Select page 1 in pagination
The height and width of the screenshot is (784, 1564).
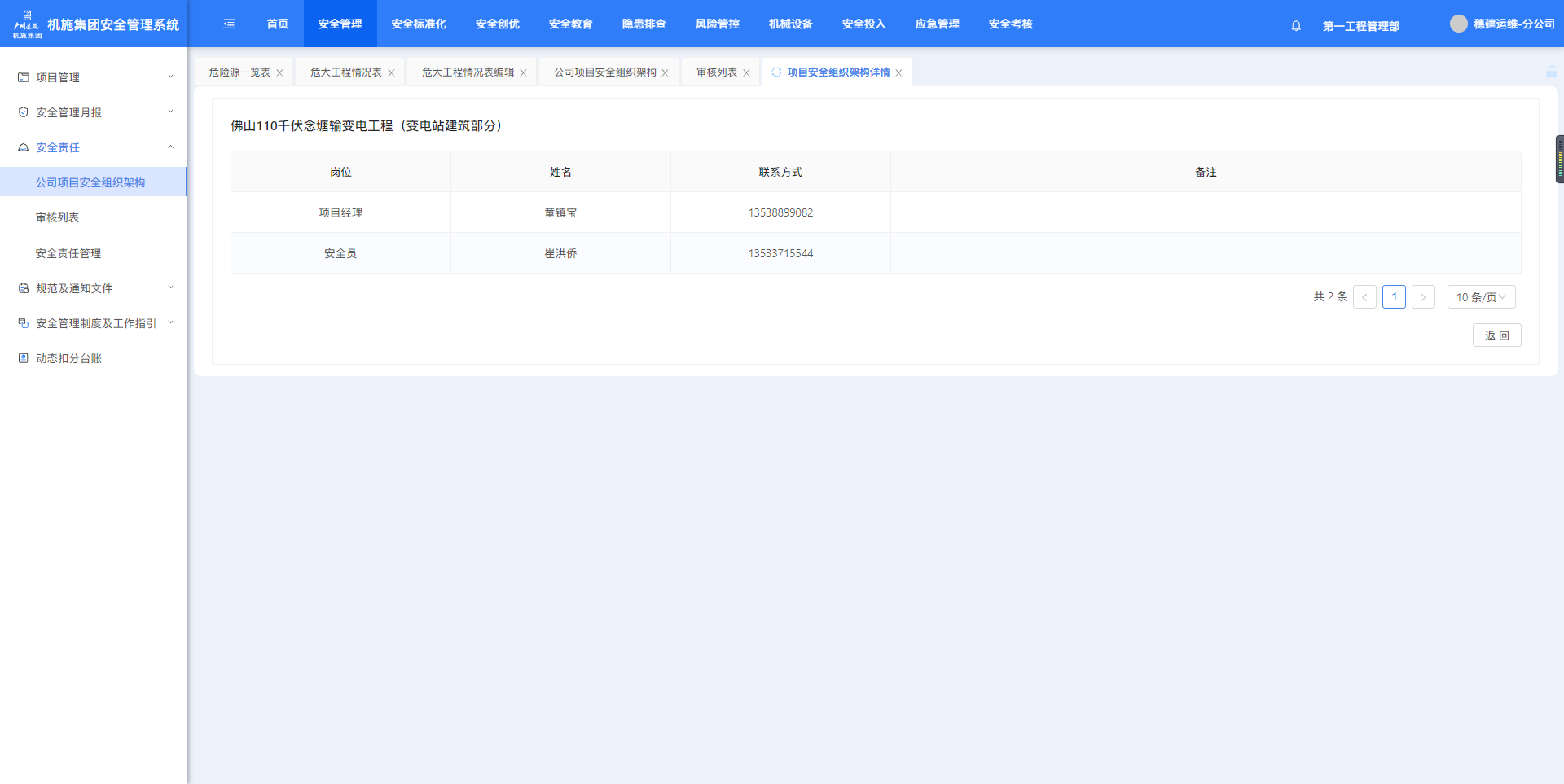[x=1394, y=297]
